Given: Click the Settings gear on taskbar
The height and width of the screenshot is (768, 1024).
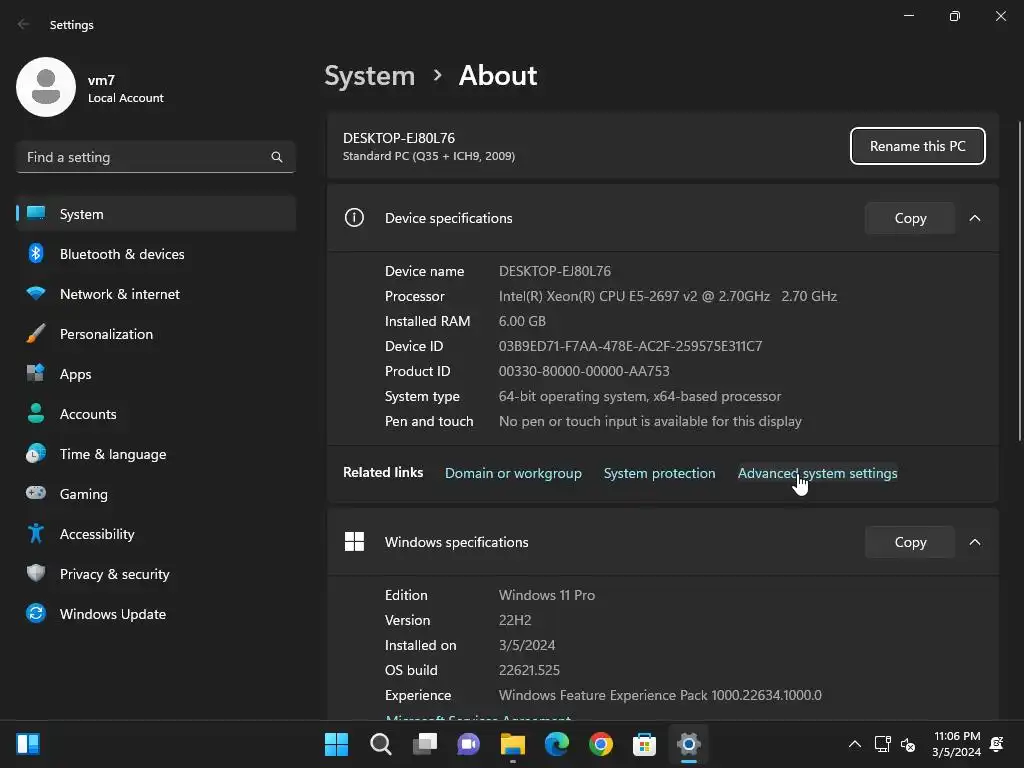Looking at the screenshot, I should [x=689, y=744].
